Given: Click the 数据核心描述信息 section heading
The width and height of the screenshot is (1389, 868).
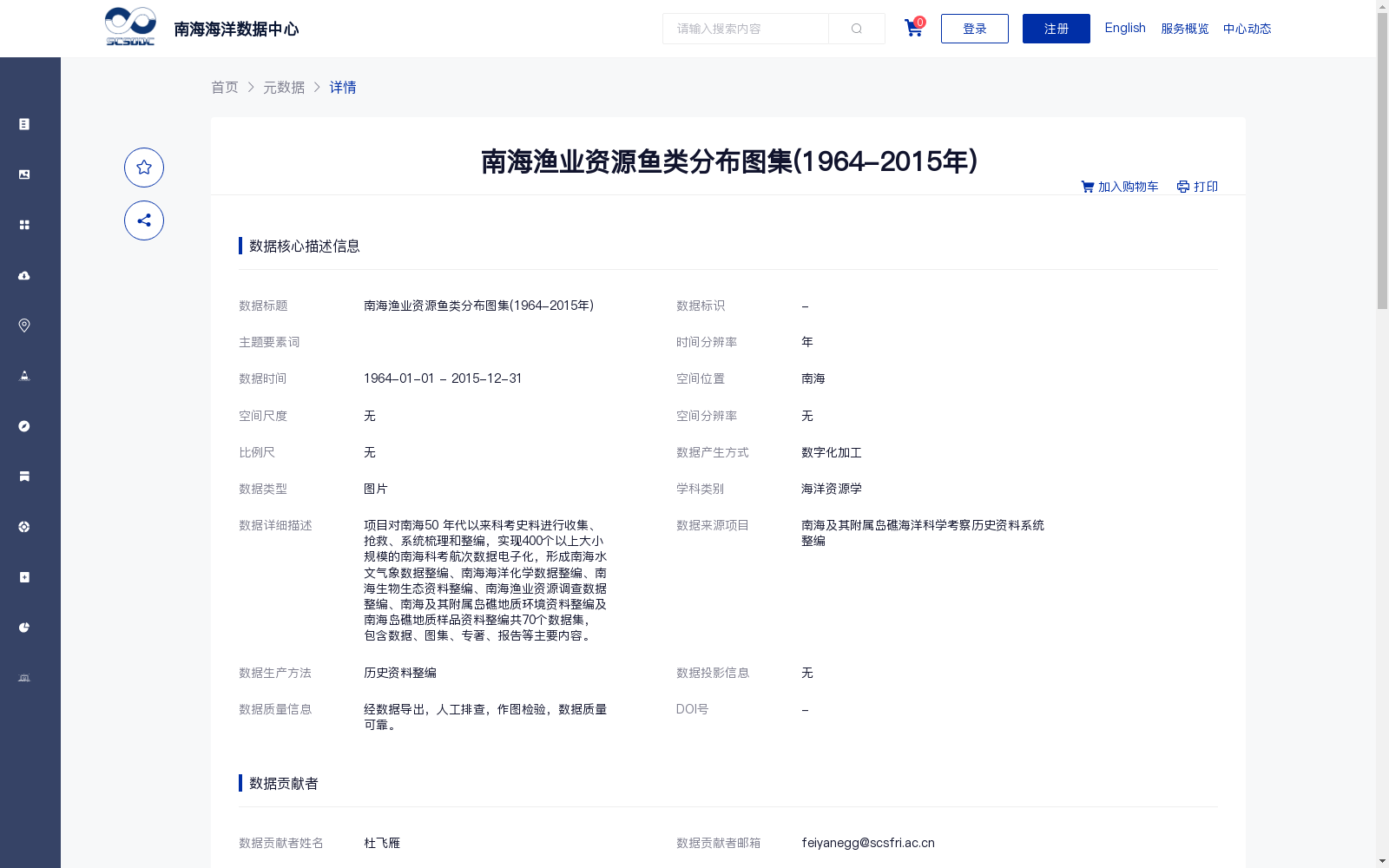Looking at the screenshot, I should pyautogui.click(x=305, y=247).
